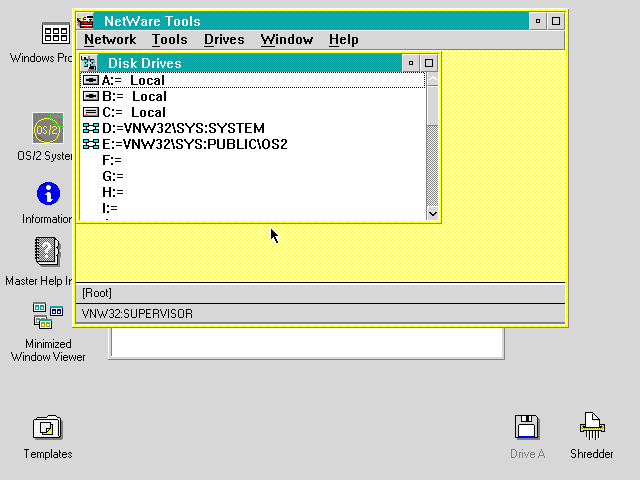Click the Disk Drives title bar
This screenshot has height=480, width=640.
pos(249,63)
